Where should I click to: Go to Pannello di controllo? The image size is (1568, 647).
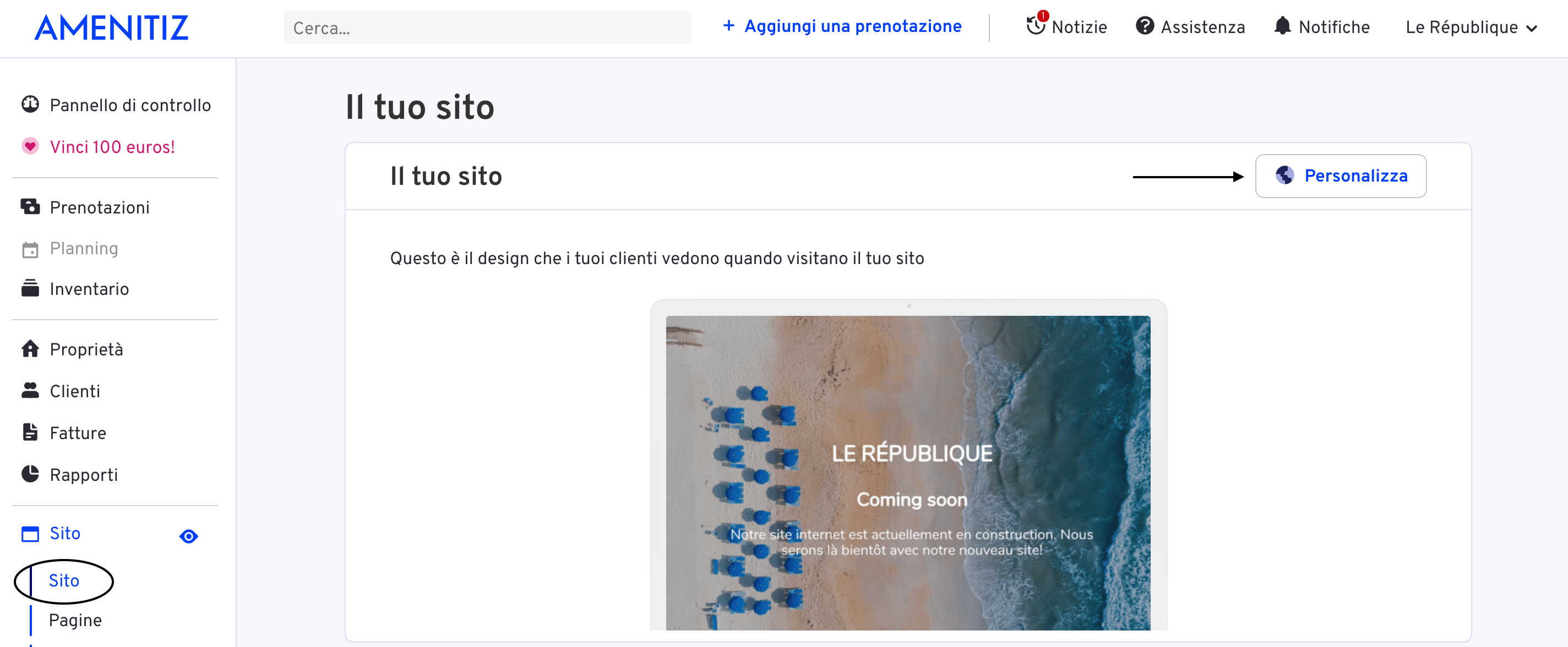[x=129, y=105]
